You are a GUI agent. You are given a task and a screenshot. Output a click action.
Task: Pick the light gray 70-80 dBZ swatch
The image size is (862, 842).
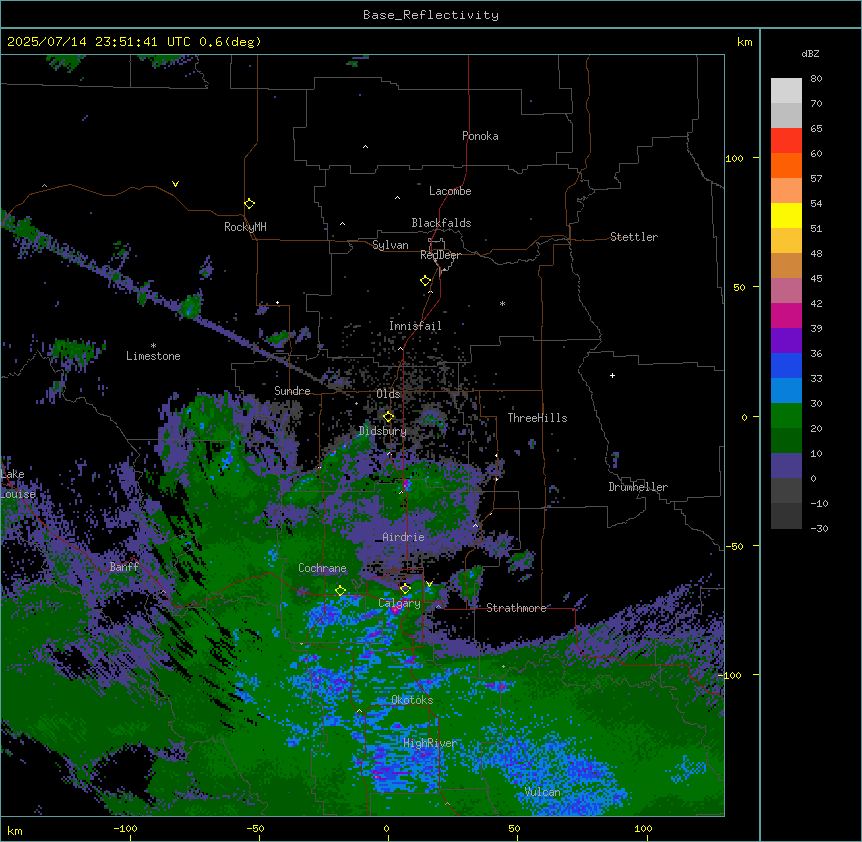click(x=786, y=90)
